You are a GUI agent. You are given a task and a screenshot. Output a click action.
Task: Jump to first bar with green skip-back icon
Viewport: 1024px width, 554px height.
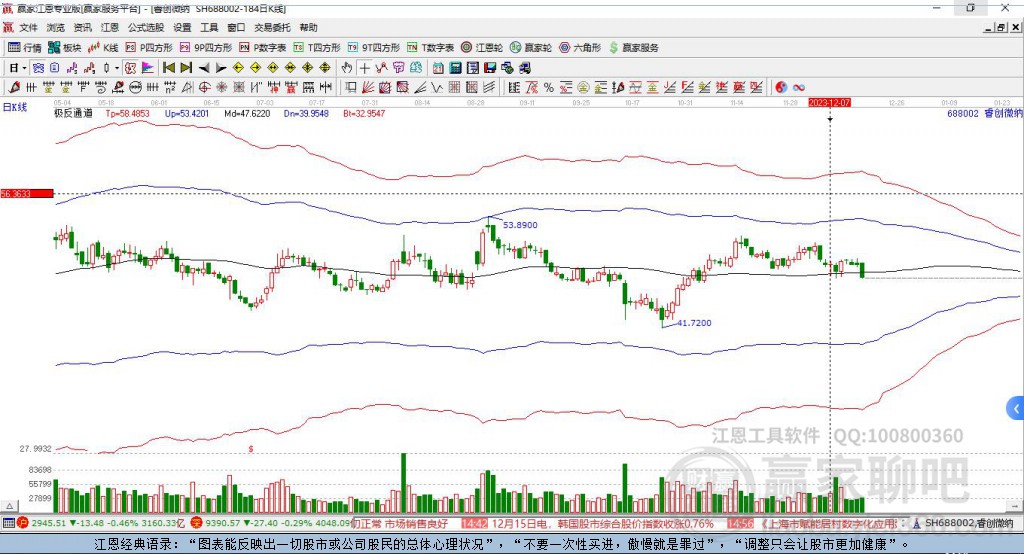click(x=169, y=68)
